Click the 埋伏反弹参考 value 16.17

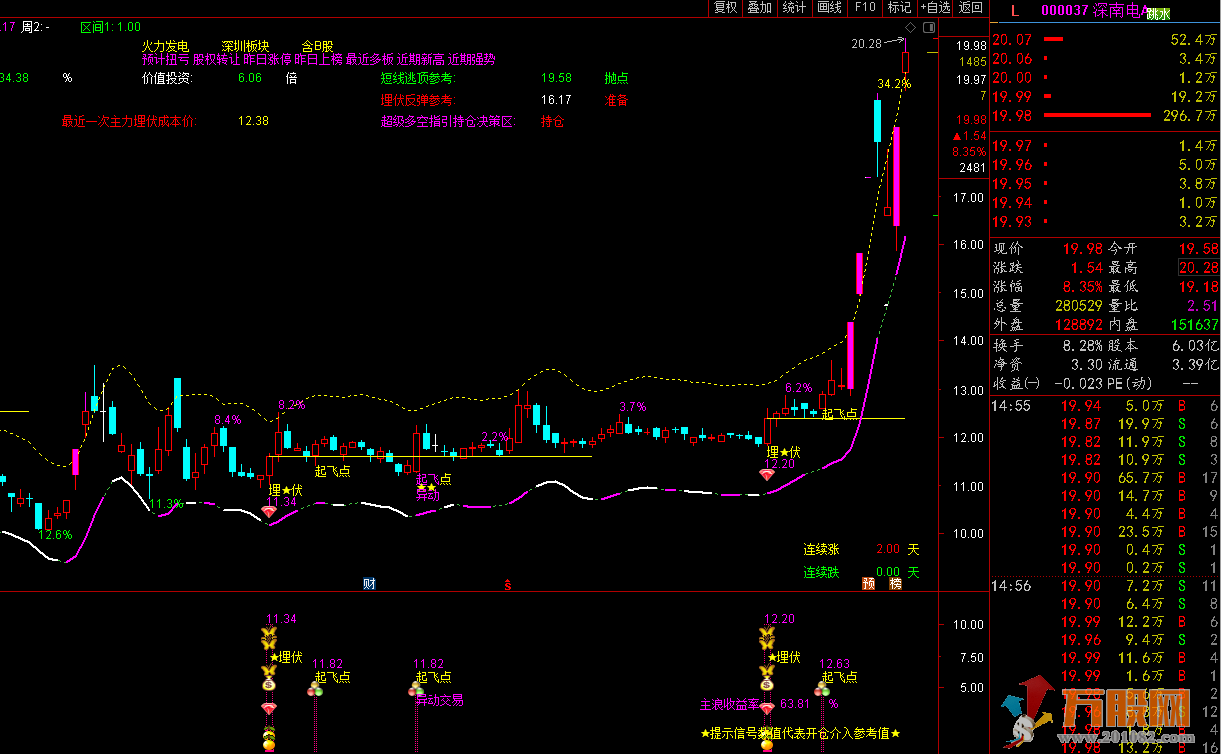click(x=556, y=100)
